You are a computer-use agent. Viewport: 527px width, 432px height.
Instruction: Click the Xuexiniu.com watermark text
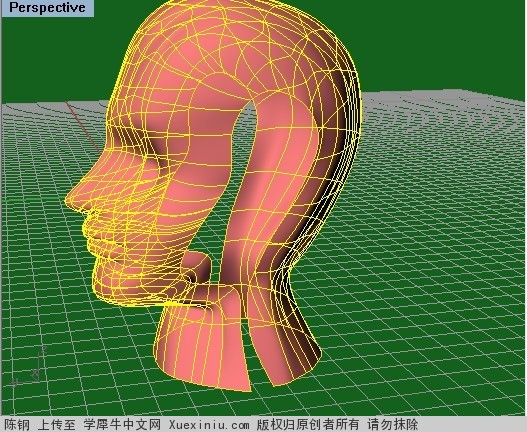point(209,425)
